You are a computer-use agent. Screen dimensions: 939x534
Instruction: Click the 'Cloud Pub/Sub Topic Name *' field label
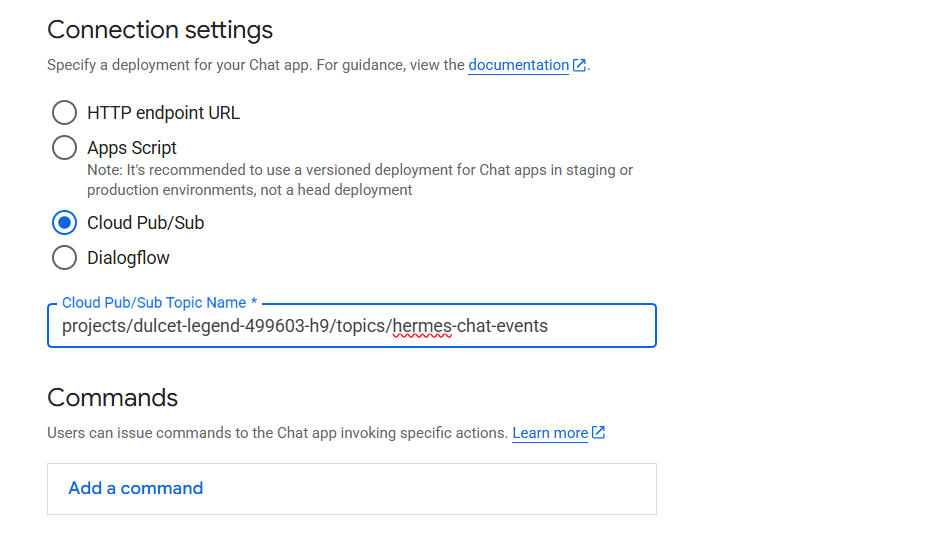160,303
